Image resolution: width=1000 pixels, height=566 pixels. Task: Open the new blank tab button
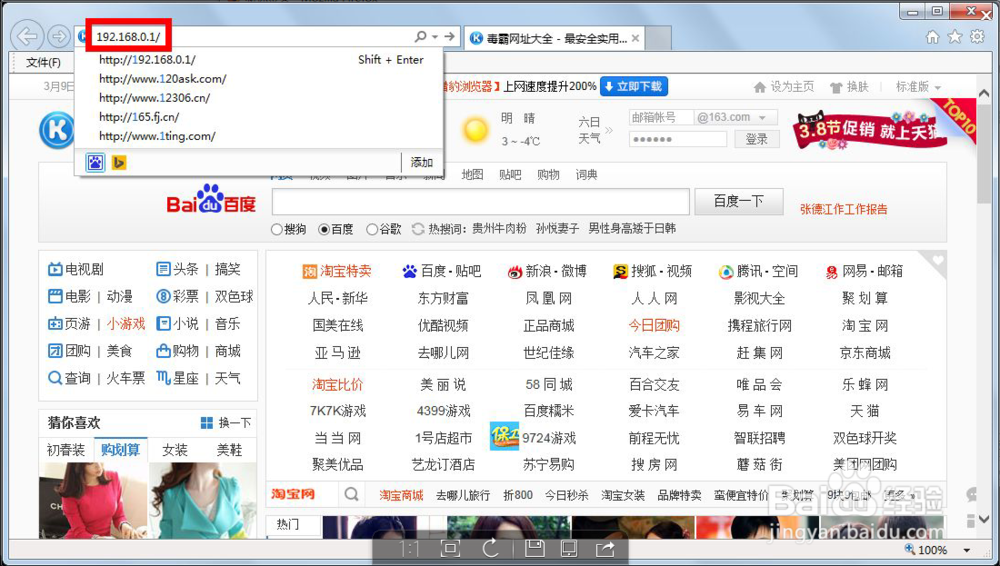click(x=658, y=38)
